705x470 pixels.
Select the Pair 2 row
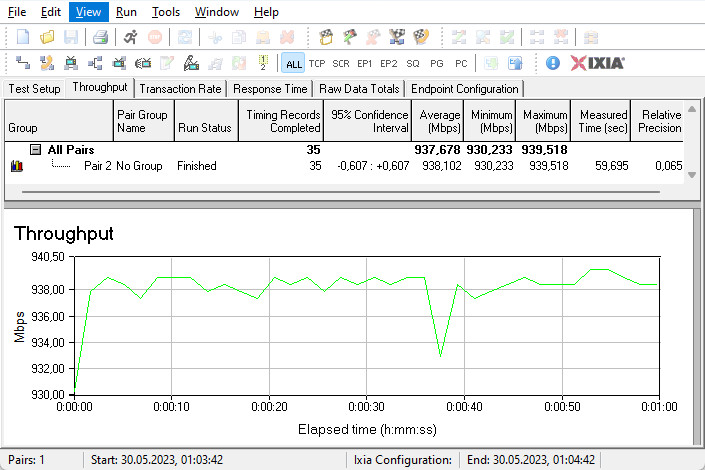point(345,166)
